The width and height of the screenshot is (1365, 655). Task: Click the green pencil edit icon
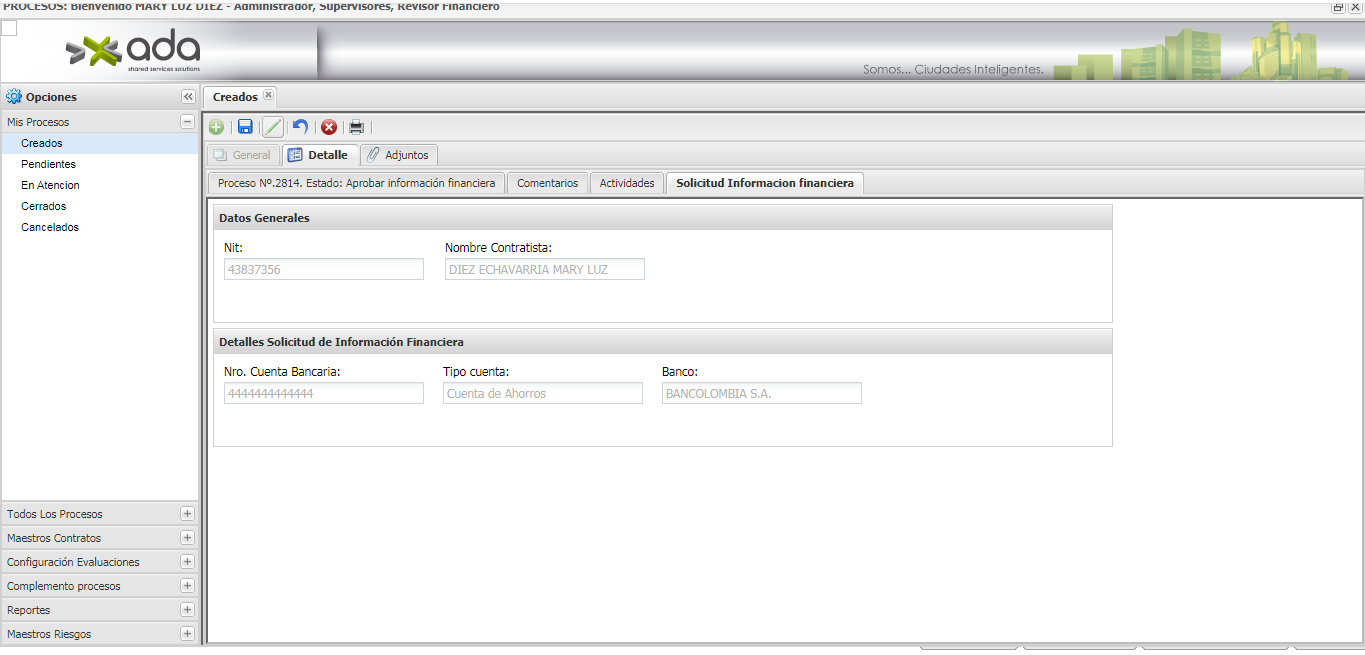273,127
